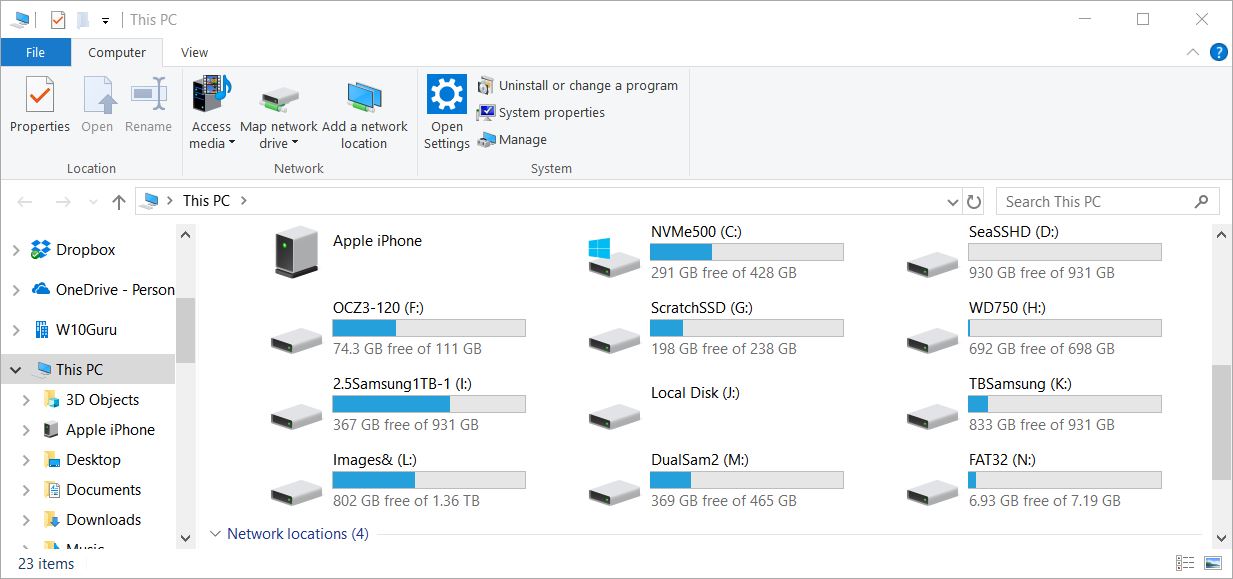Collapse the This PC tree node

click(x=15, y=370)
